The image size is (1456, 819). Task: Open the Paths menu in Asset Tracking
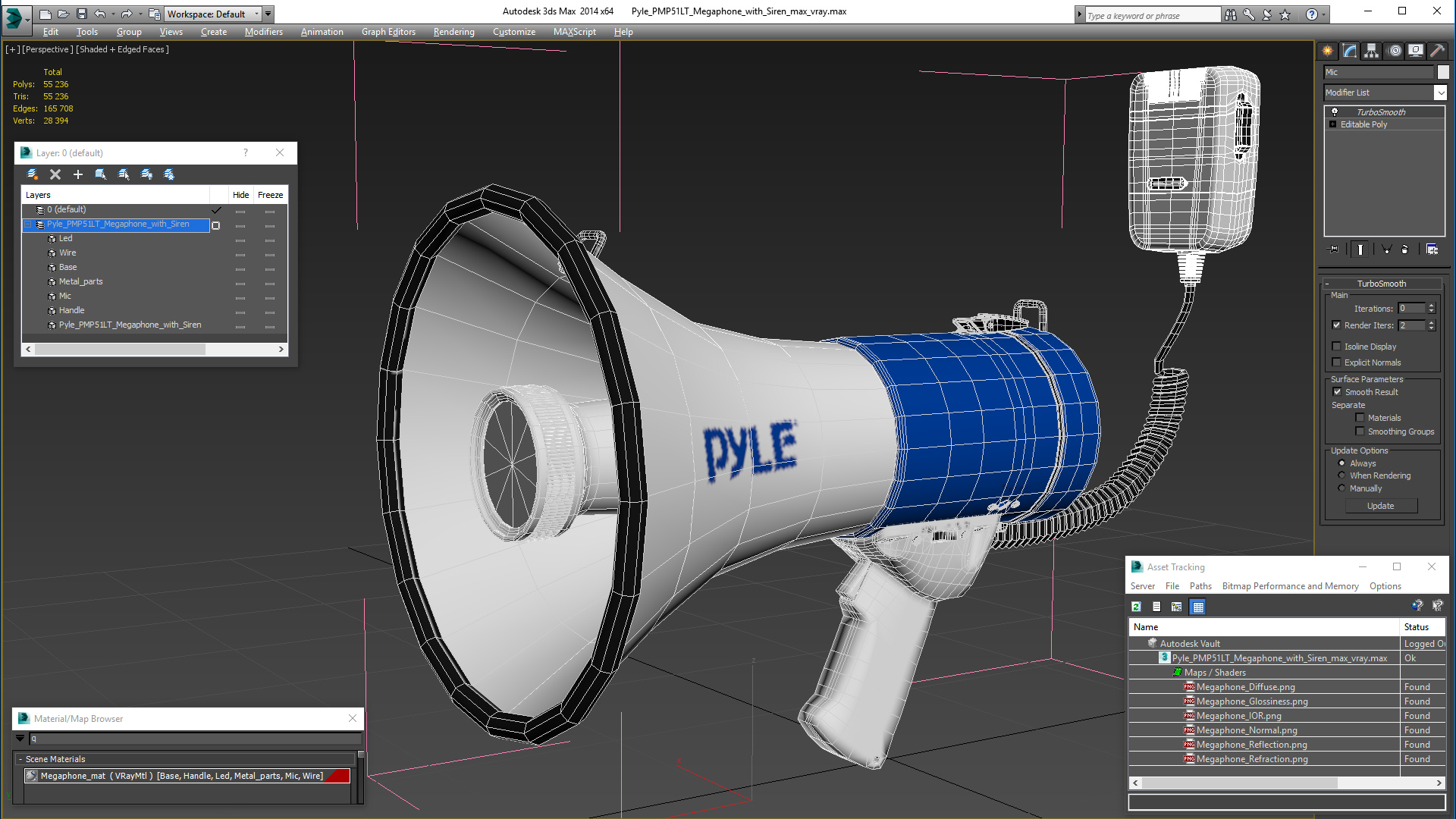click(x=1200, y=586)
